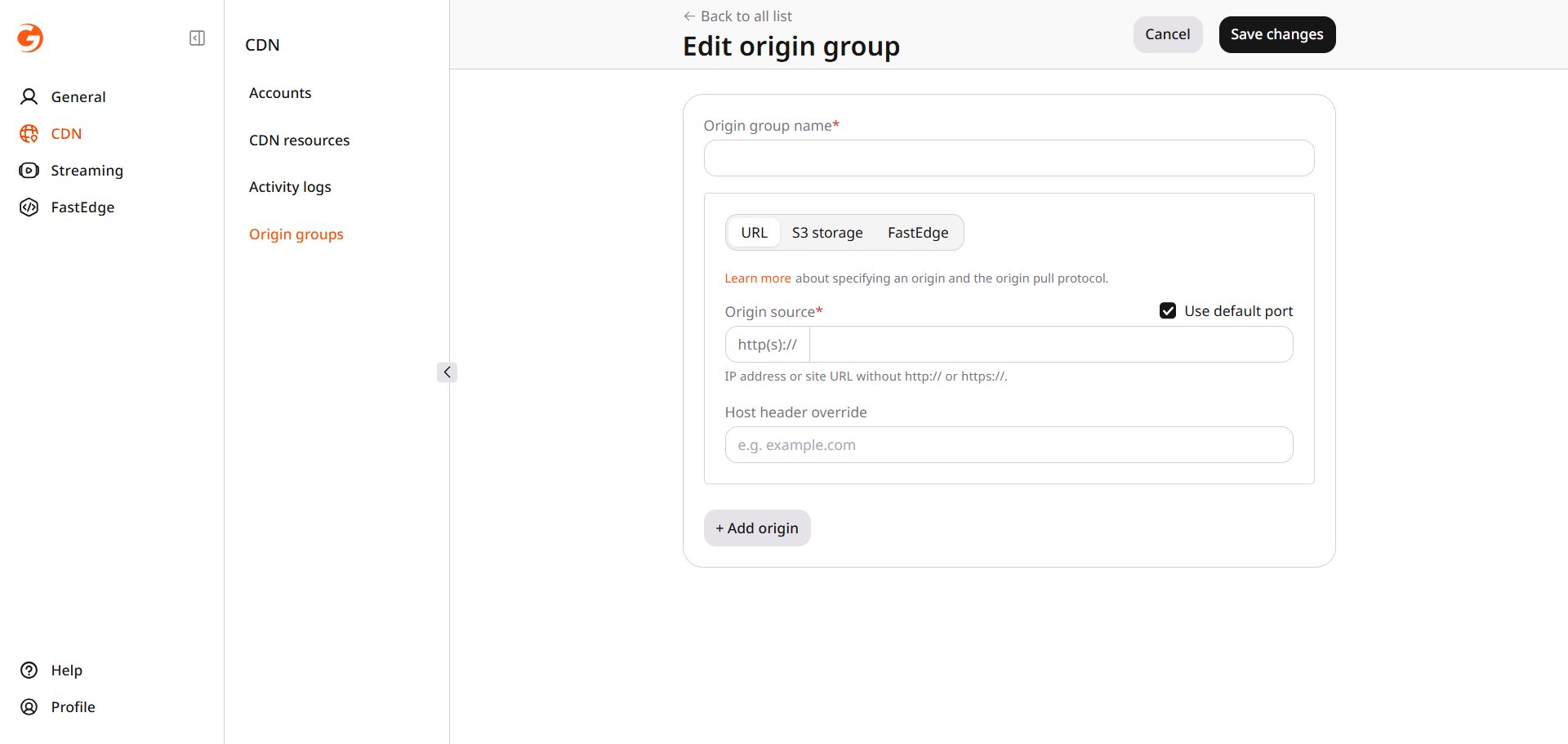Switch to the FastEdge origin tab
Viewport: 1568px width, 744px height.
point(918,233)
